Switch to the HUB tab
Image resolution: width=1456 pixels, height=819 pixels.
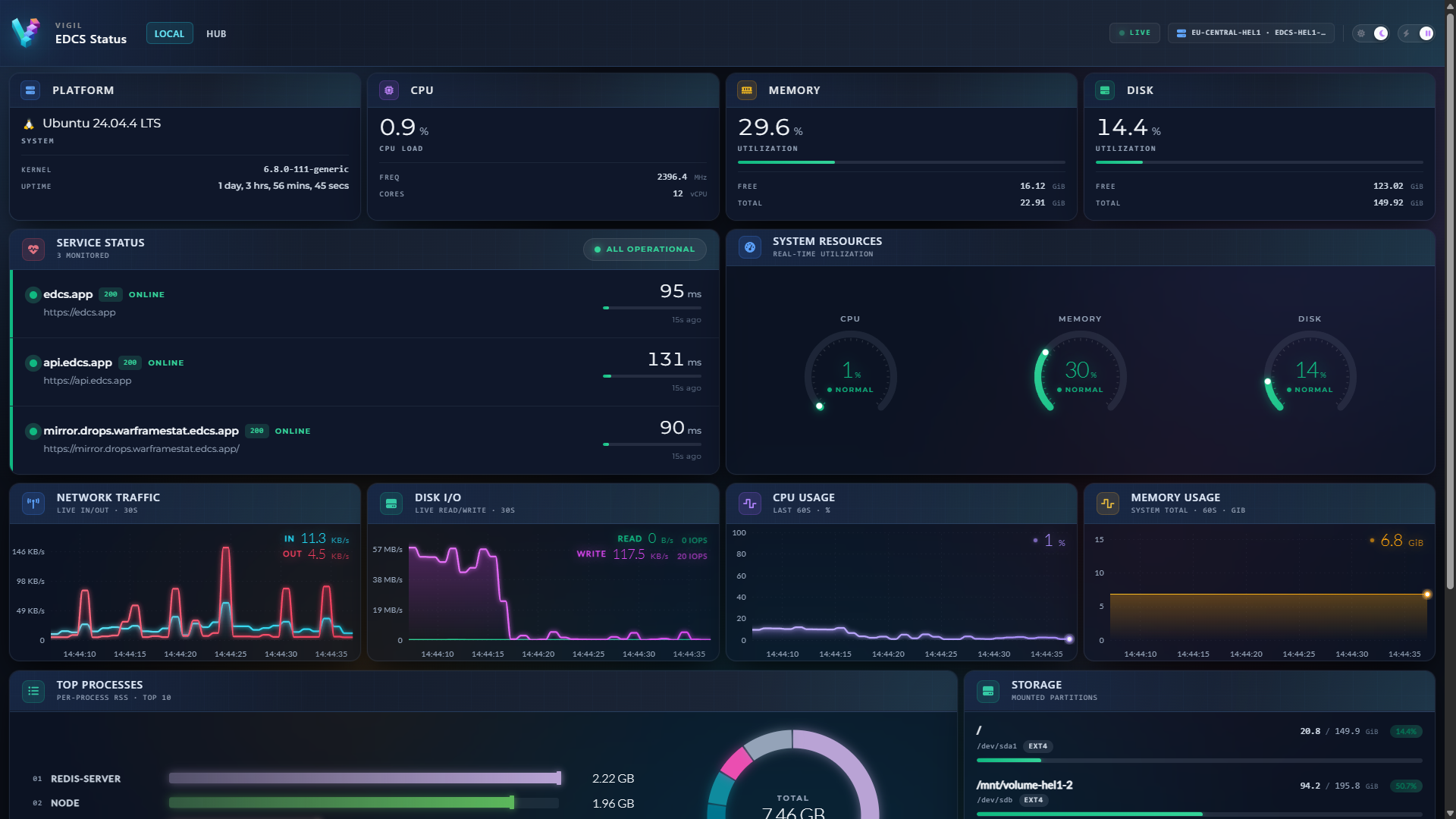216,33
